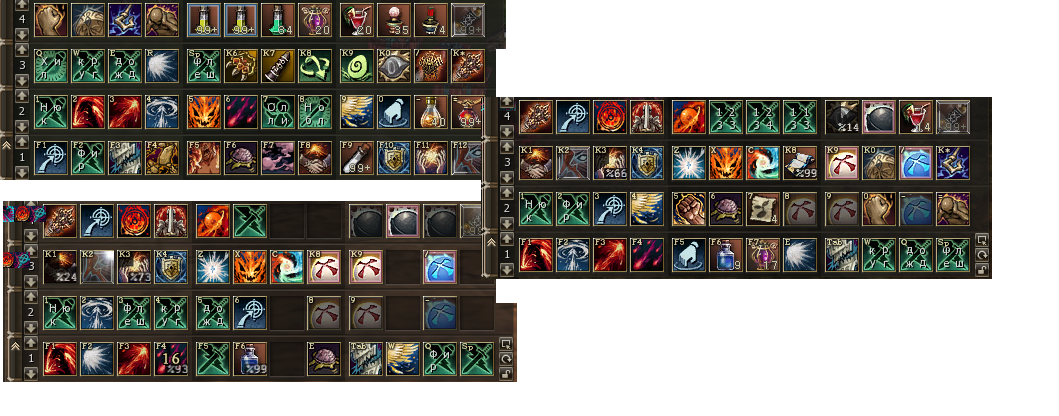Use the K9 green spiral egg skill
This screenshot has height=416, width=1059.
tap(357, 66)
